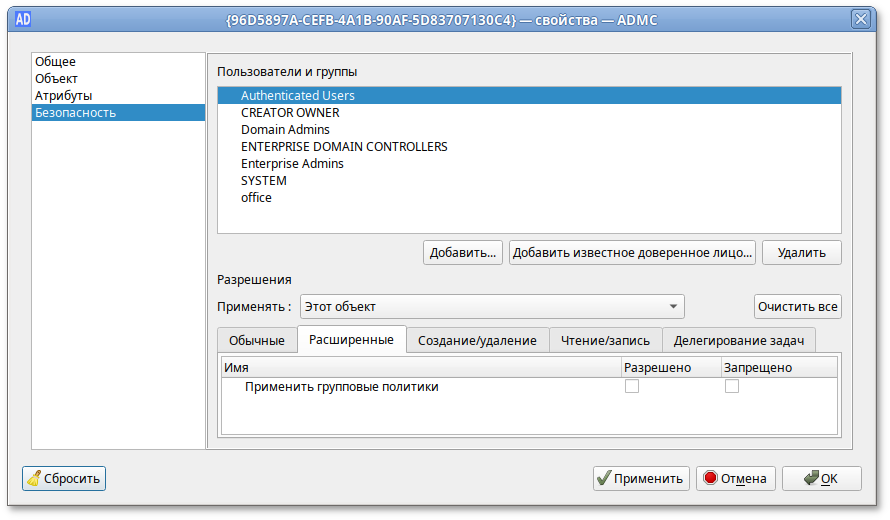Screen dimensions: 890x520
Task: Click the Удалить button
Action: click(801, 253)
